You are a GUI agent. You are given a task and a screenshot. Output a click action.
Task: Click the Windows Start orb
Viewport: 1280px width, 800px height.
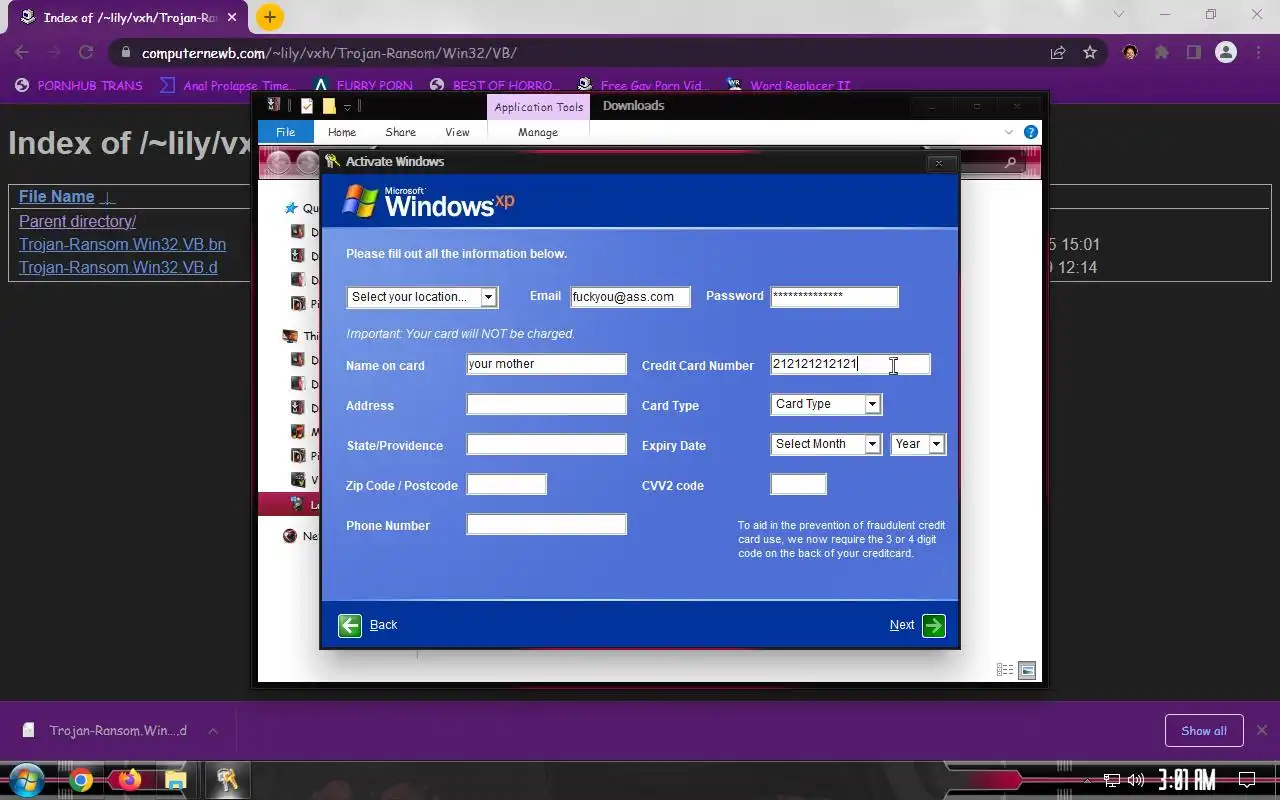click(28, 780)
